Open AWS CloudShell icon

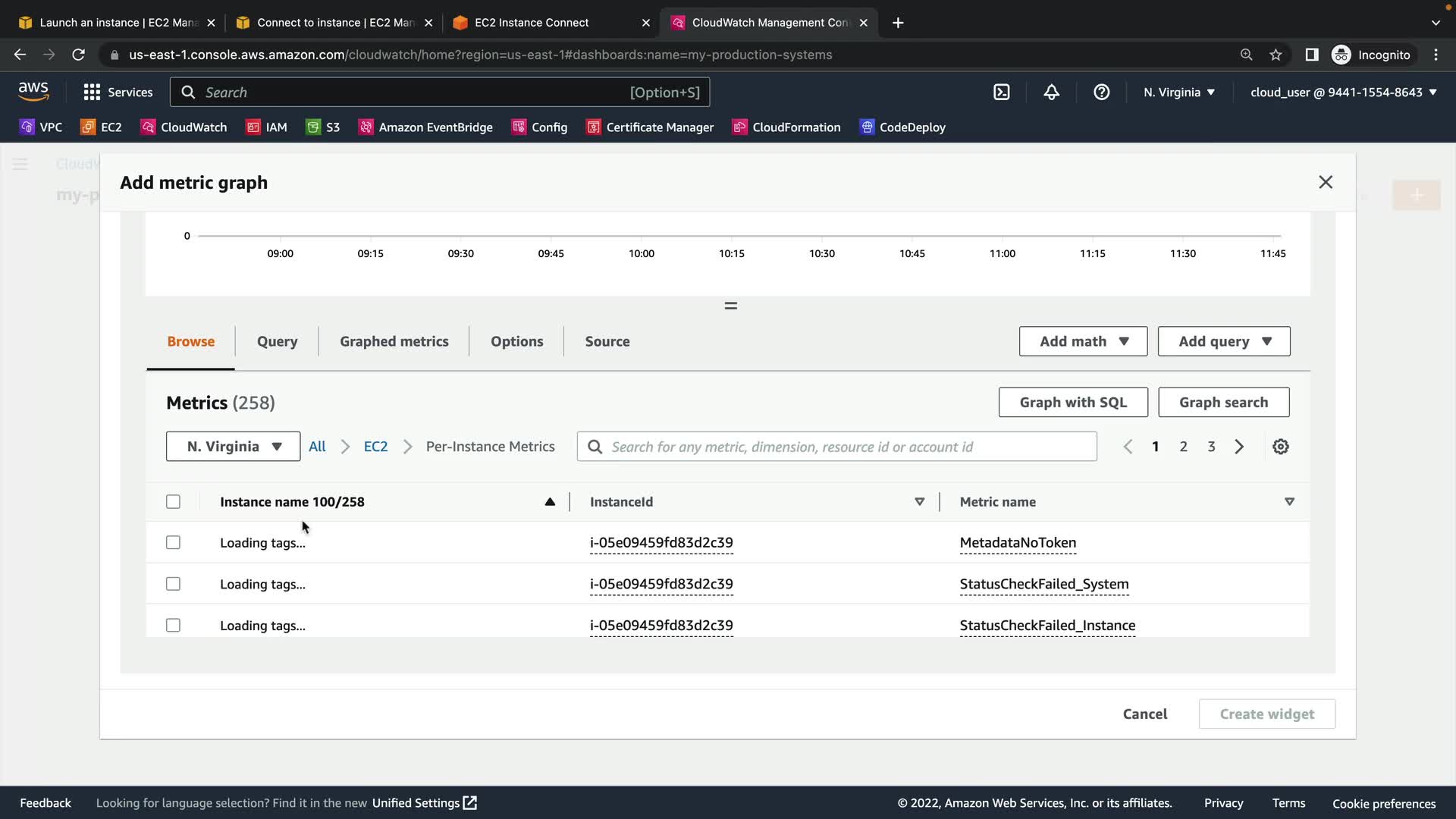pos(1001,93)
